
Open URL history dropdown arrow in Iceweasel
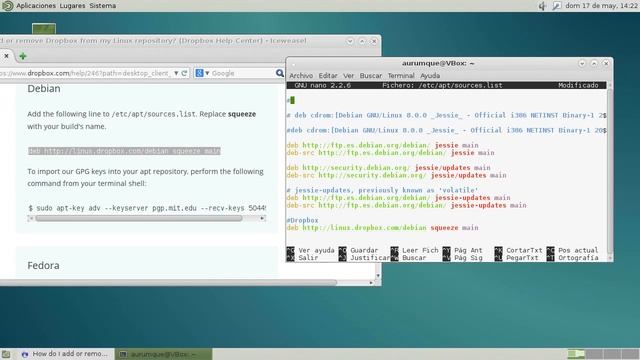[176, 73]
